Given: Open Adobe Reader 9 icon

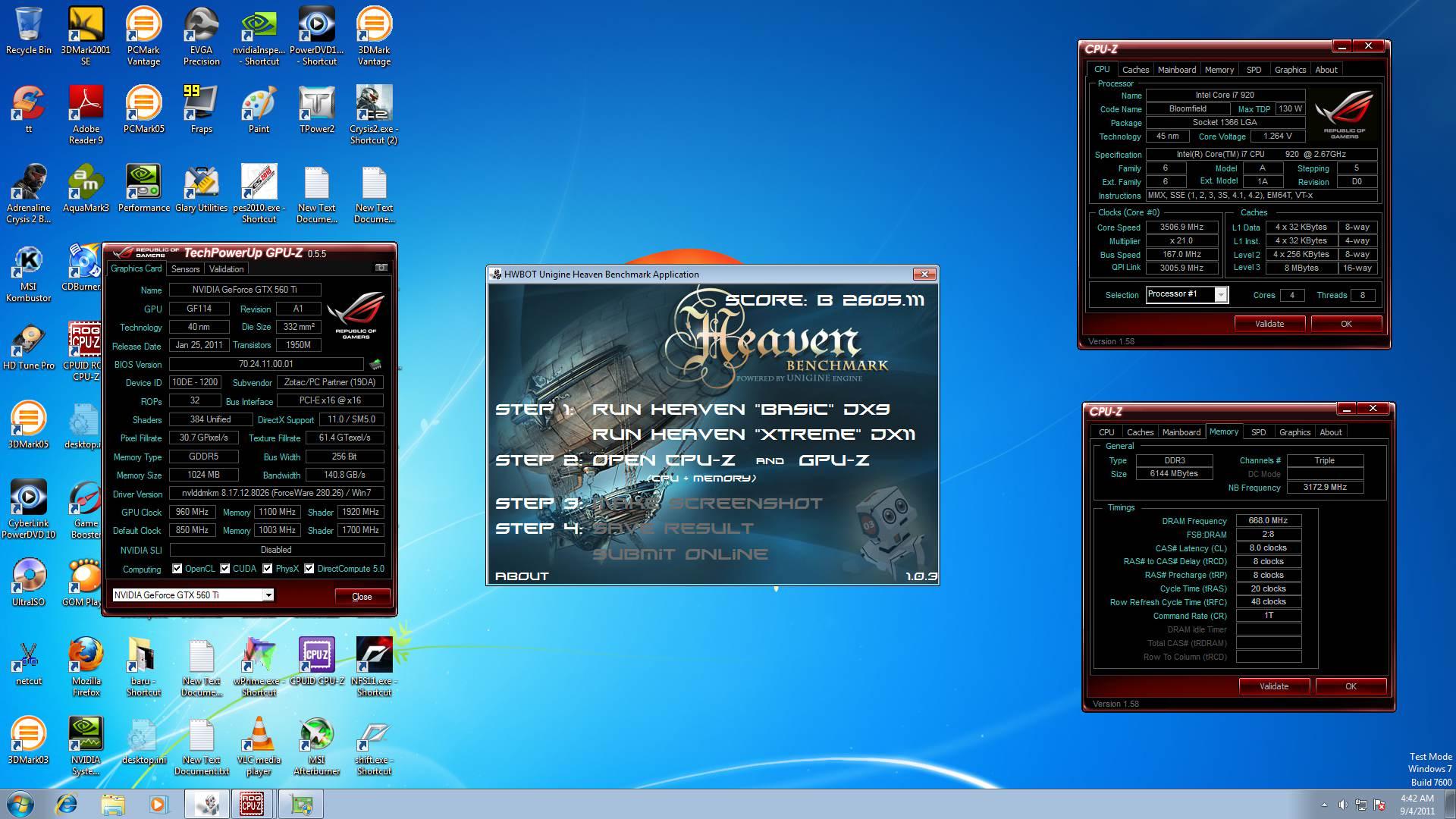Looking at the screenshot, I should (86, 115).
